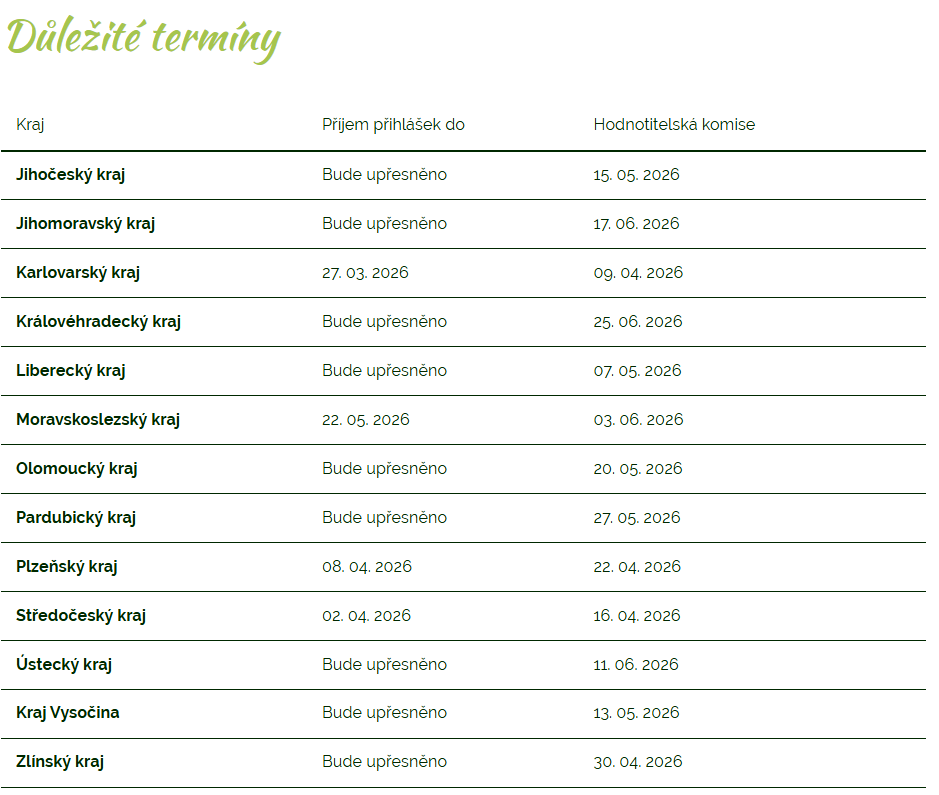
Task: Click Moravskoslezský deadline 22. 05. 2026
Action: click(x=366, y=420)
